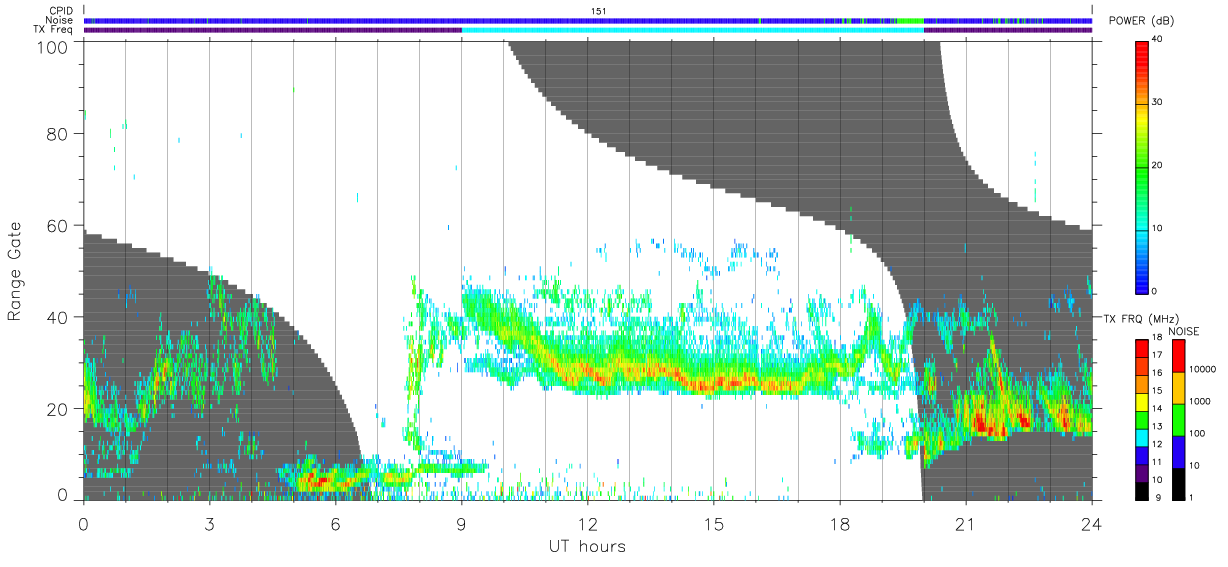Viewport: 1228px width, 567px height.
Task: Click the red 17–18 MHz swatch in TX FRQ legend
Action: (1142, 348)
